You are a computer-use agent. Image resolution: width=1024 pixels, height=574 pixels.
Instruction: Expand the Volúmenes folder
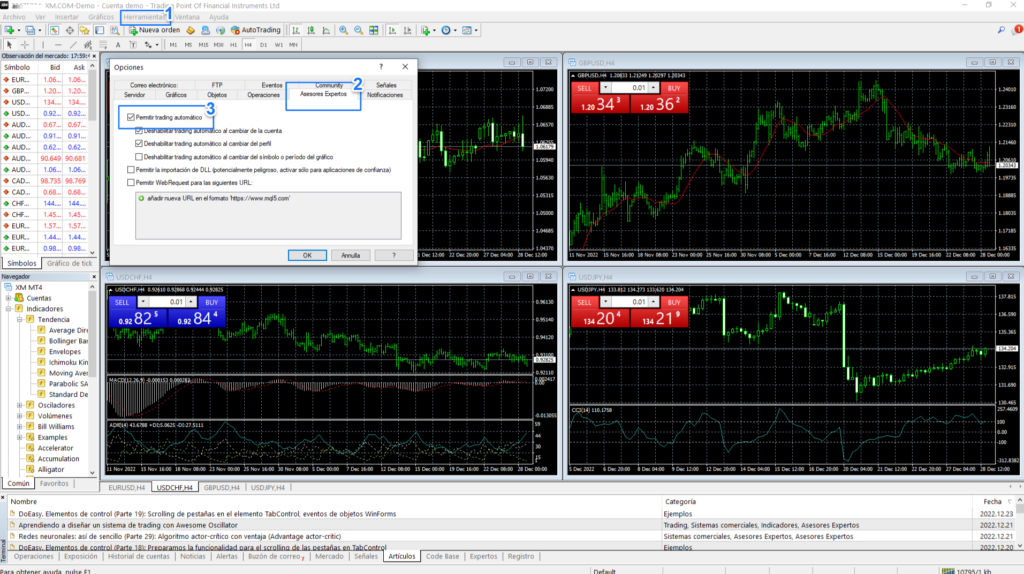pyautogui.click(x=20, y=416)
